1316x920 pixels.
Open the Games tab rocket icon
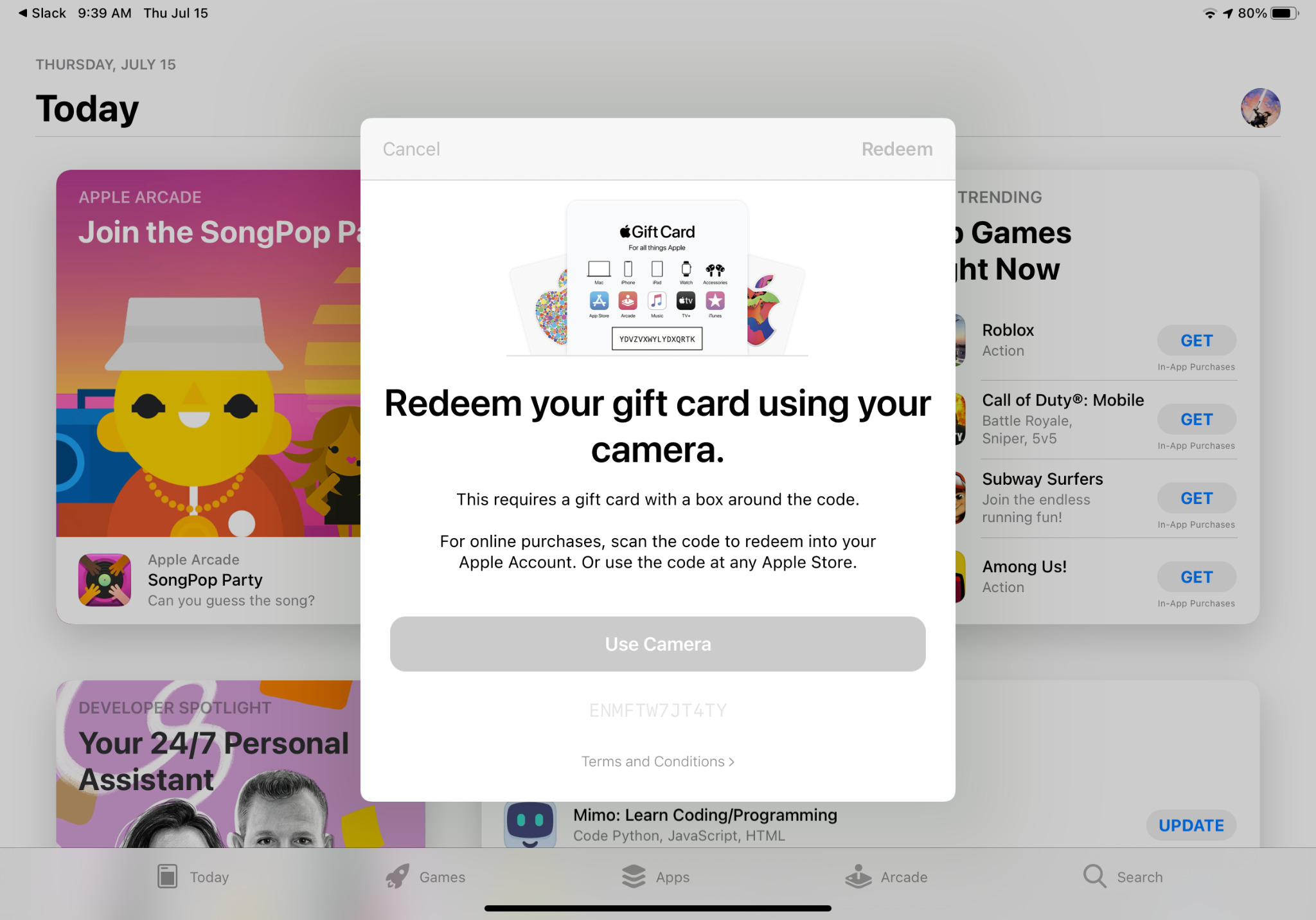pyautogui.click(x=397, y=877)
